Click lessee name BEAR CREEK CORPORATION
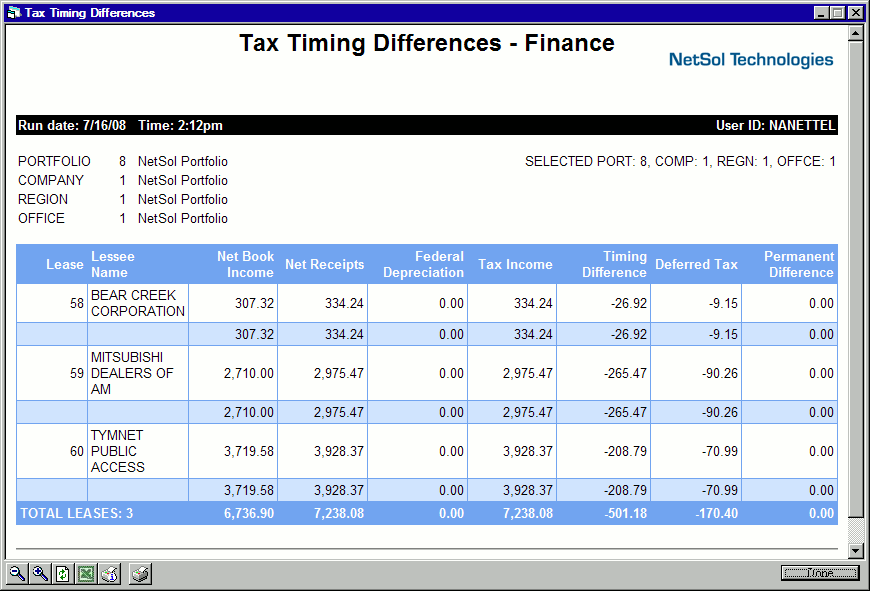The width and height of the screenshot is (870, 591). click(x=138, y=304)
